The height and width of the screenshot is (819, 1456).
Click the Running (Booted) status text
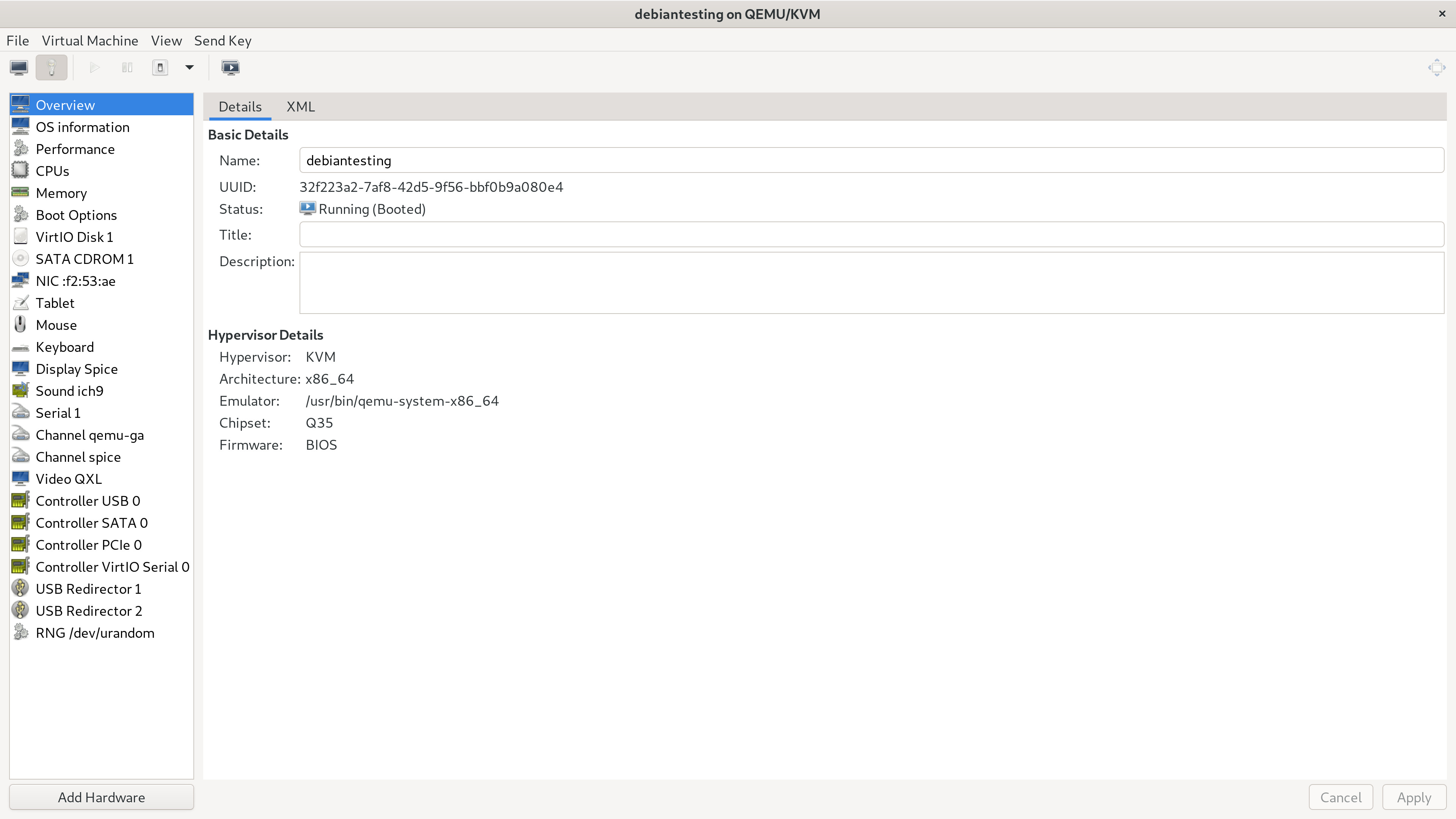pyautogui.click(x=372, y=209)
